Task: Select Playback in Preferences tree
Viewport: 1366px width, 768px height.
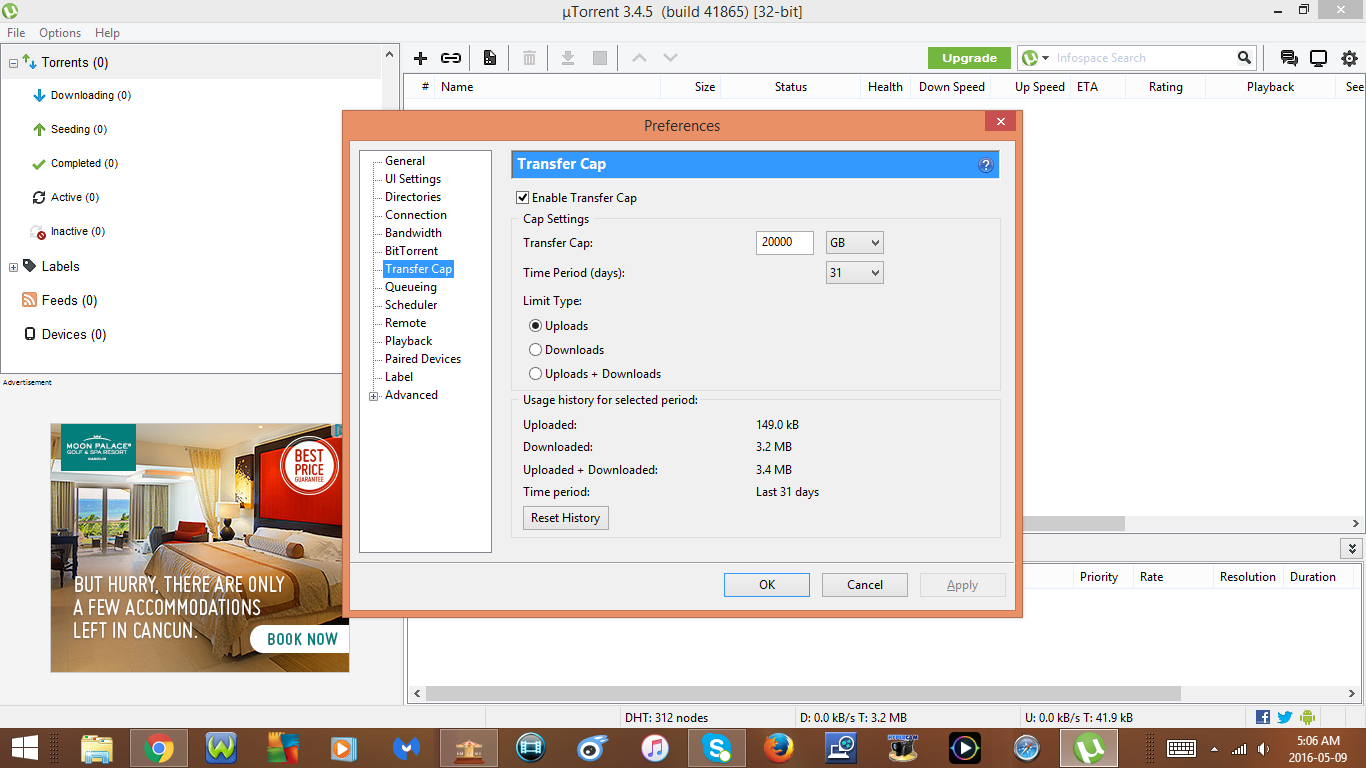Action: tap(408, 341)
